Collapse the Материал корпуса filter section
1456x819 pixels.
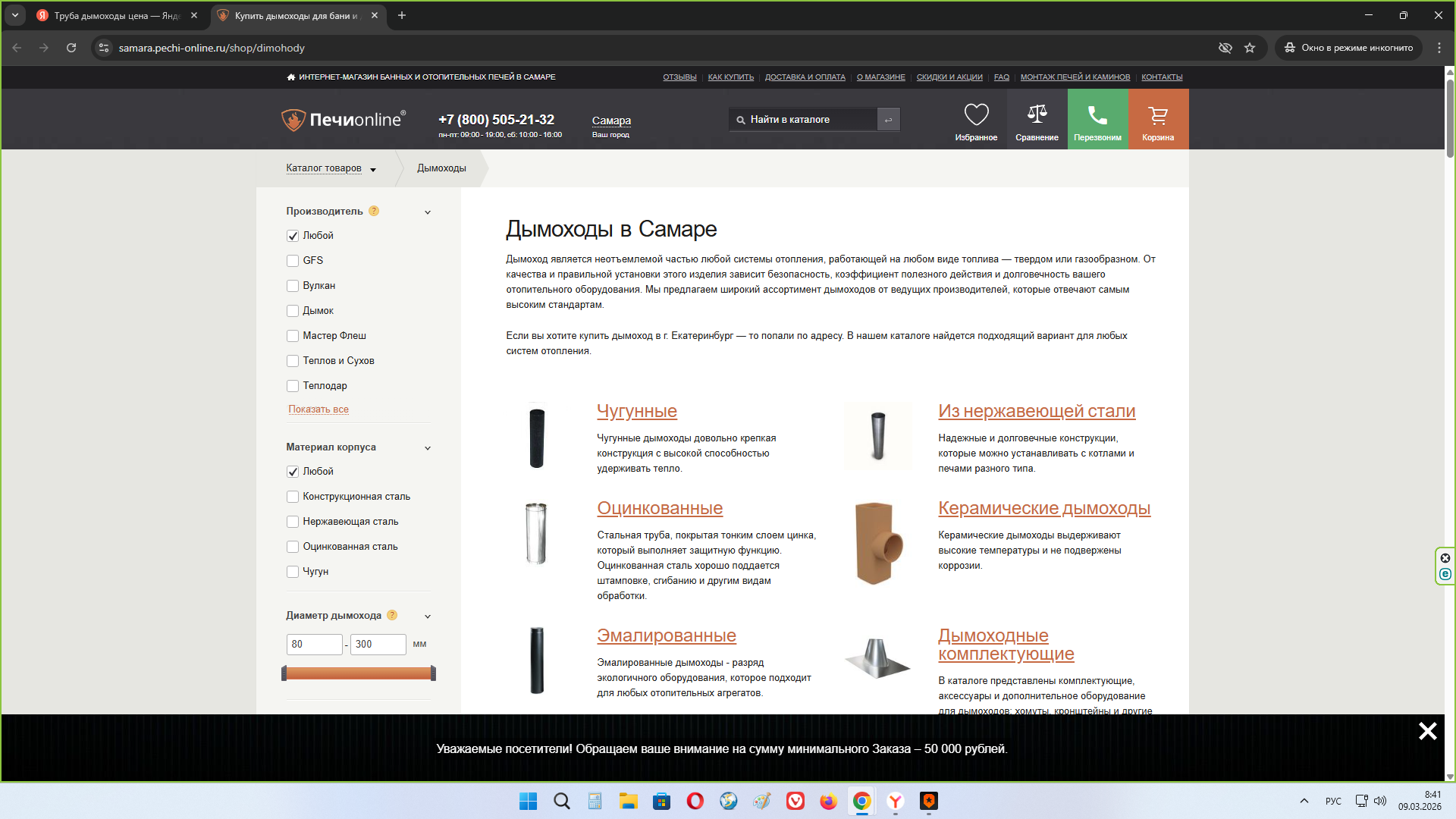coord(428,448)
